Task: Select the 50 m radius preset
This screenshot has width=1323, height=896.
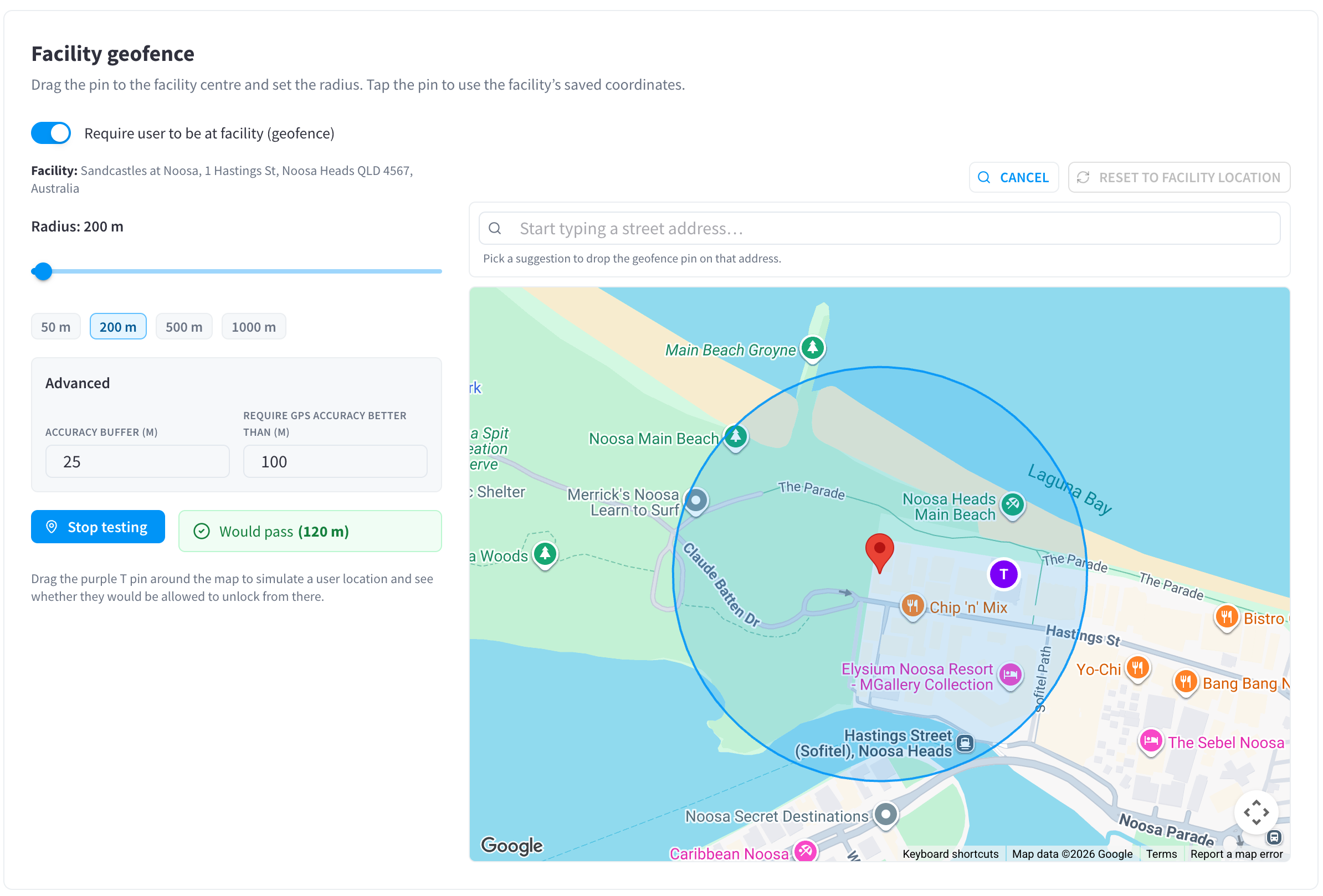Action: tap(56, 327)
